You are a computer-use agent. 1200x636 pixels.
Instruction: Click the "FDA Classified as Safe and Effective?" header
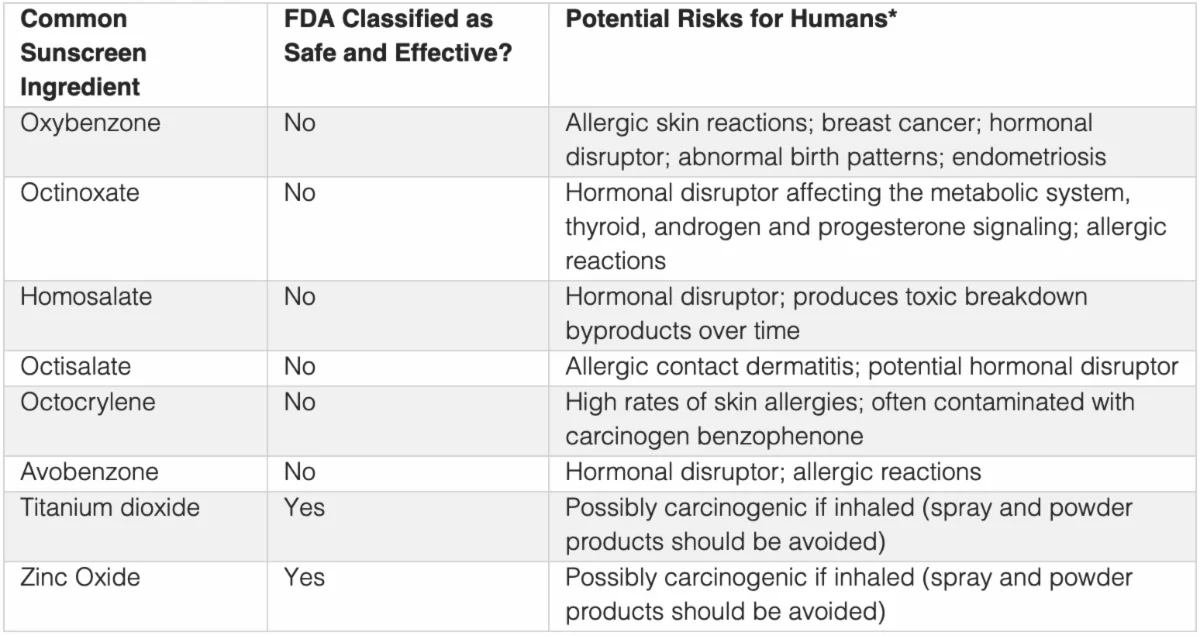coord(398,37)
